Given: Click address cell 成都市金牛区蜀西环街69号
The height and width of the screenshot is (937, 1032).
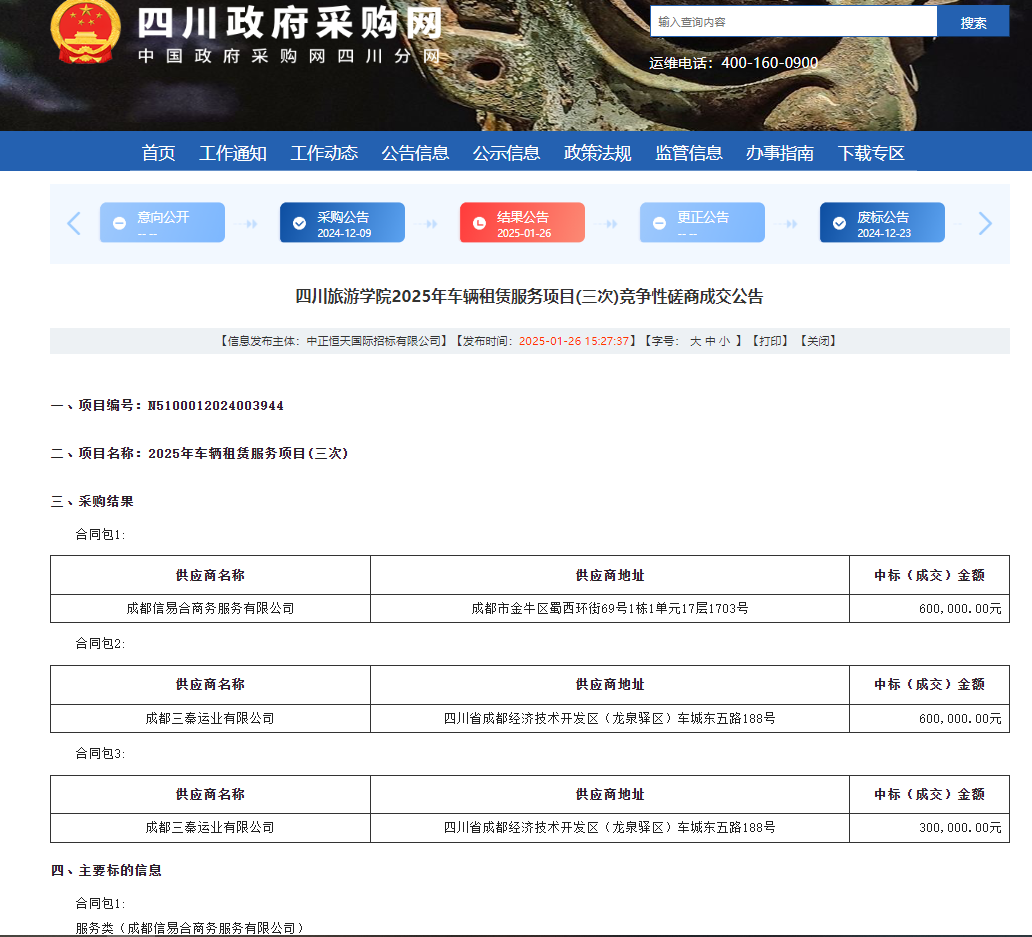Looking at the screenshot, I should (x=609, y=609).
